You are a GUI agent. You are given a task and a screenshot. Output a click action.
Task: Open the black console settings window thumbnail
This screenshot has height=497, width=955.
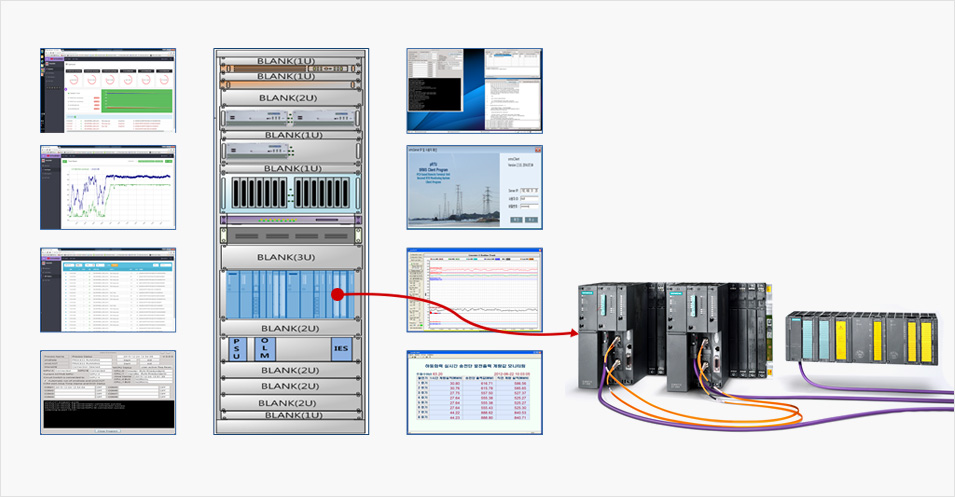(x=107, y=392)
